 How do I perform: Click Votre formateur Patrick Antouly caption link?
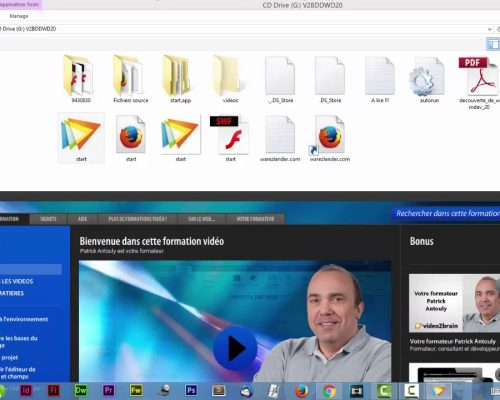tap(453, 341)
